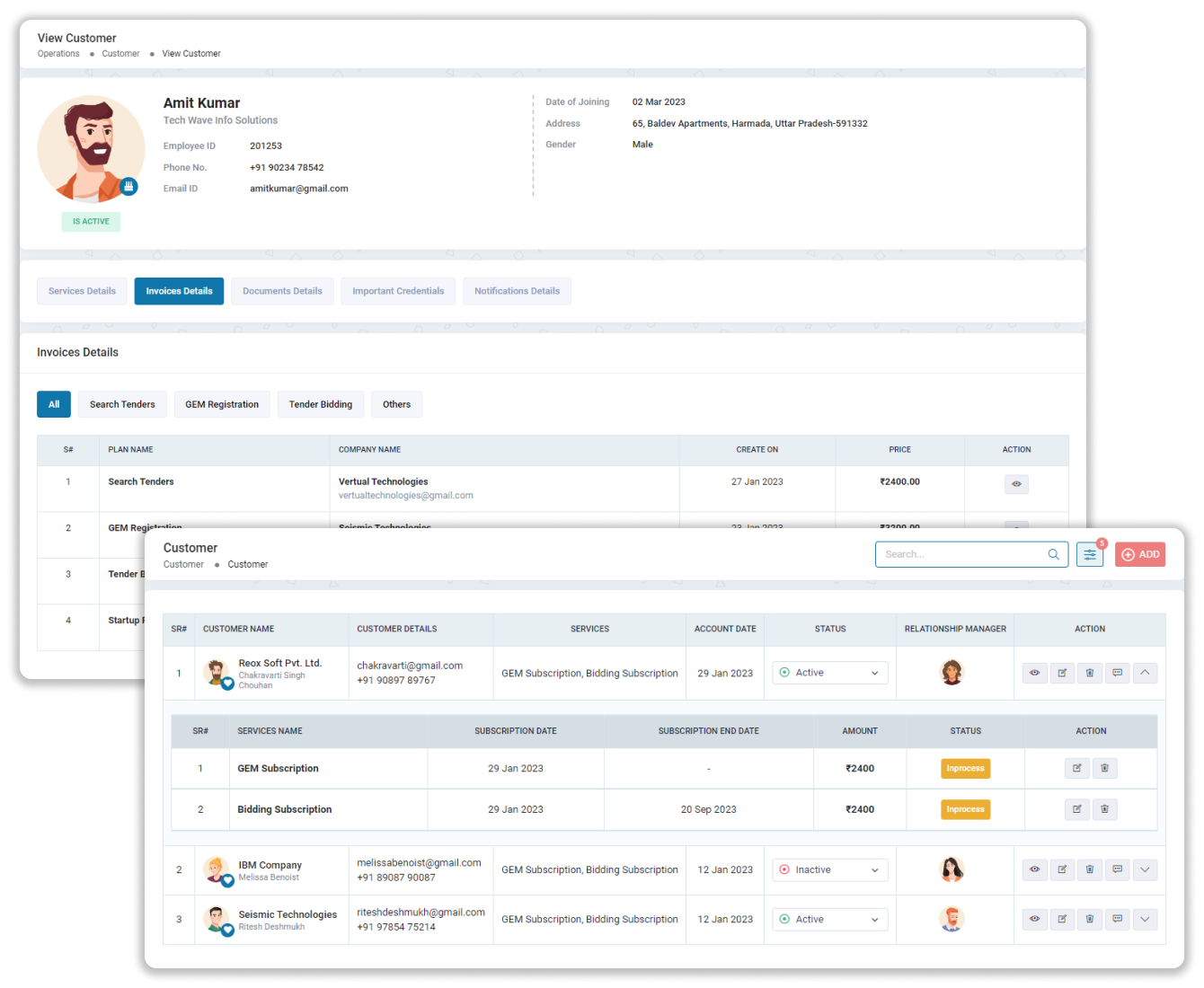This screenshot has height=988, width=1204.
Task: Click the Inprocess badge on GEM Subscription
Action: coord(965,768)
